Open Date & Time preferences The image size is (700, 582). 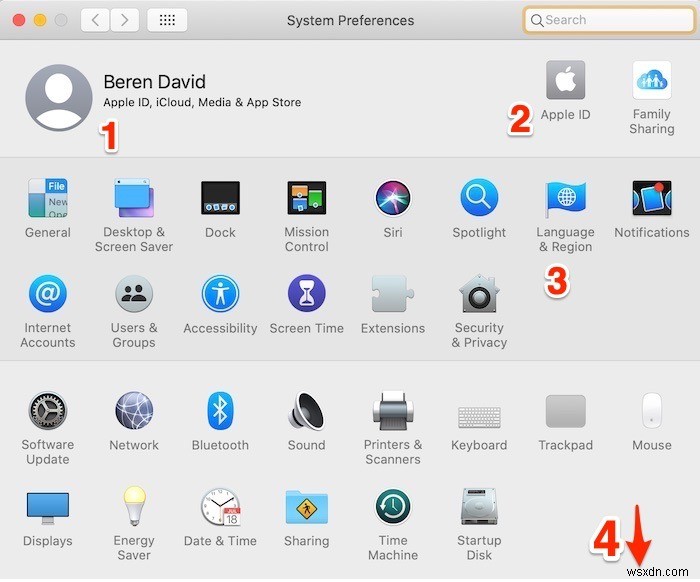(220, 506)
